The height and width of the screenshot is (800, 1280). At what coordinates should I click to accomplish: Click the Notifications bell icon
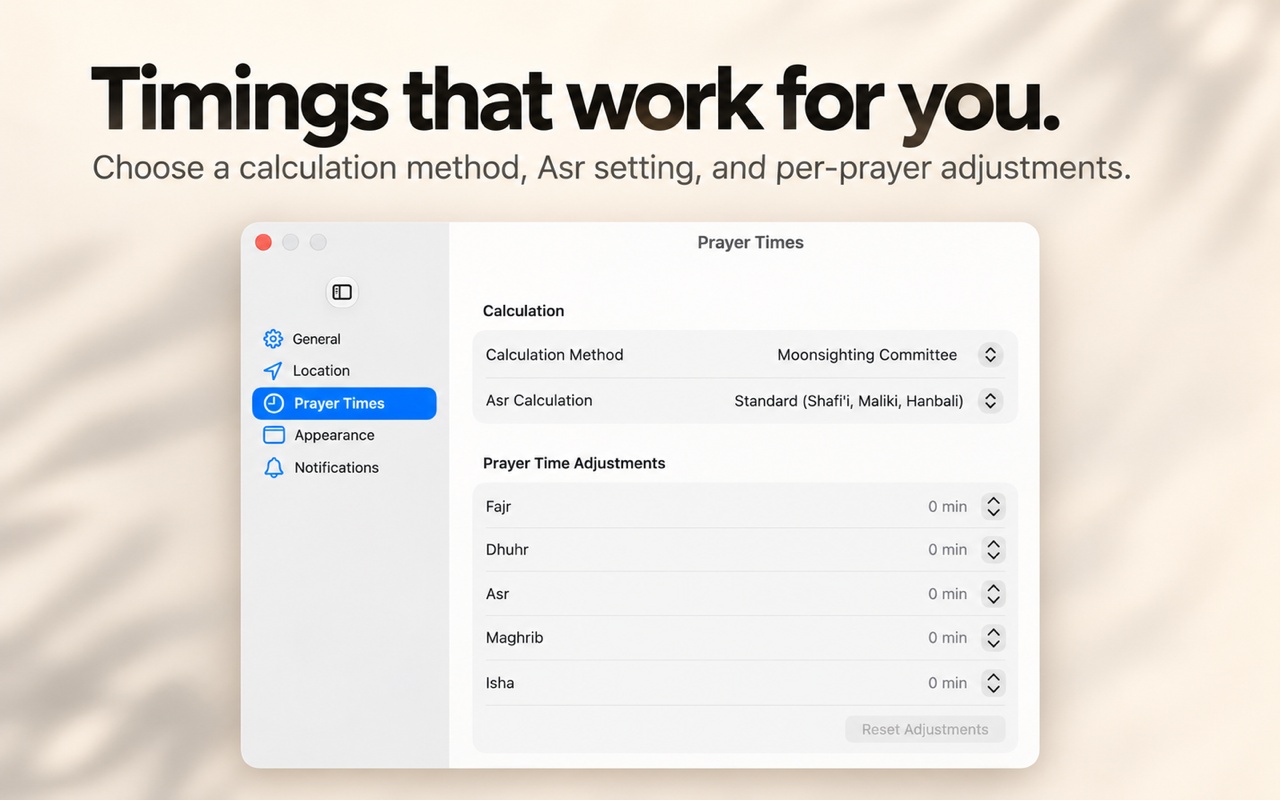[x=273, y=467]
